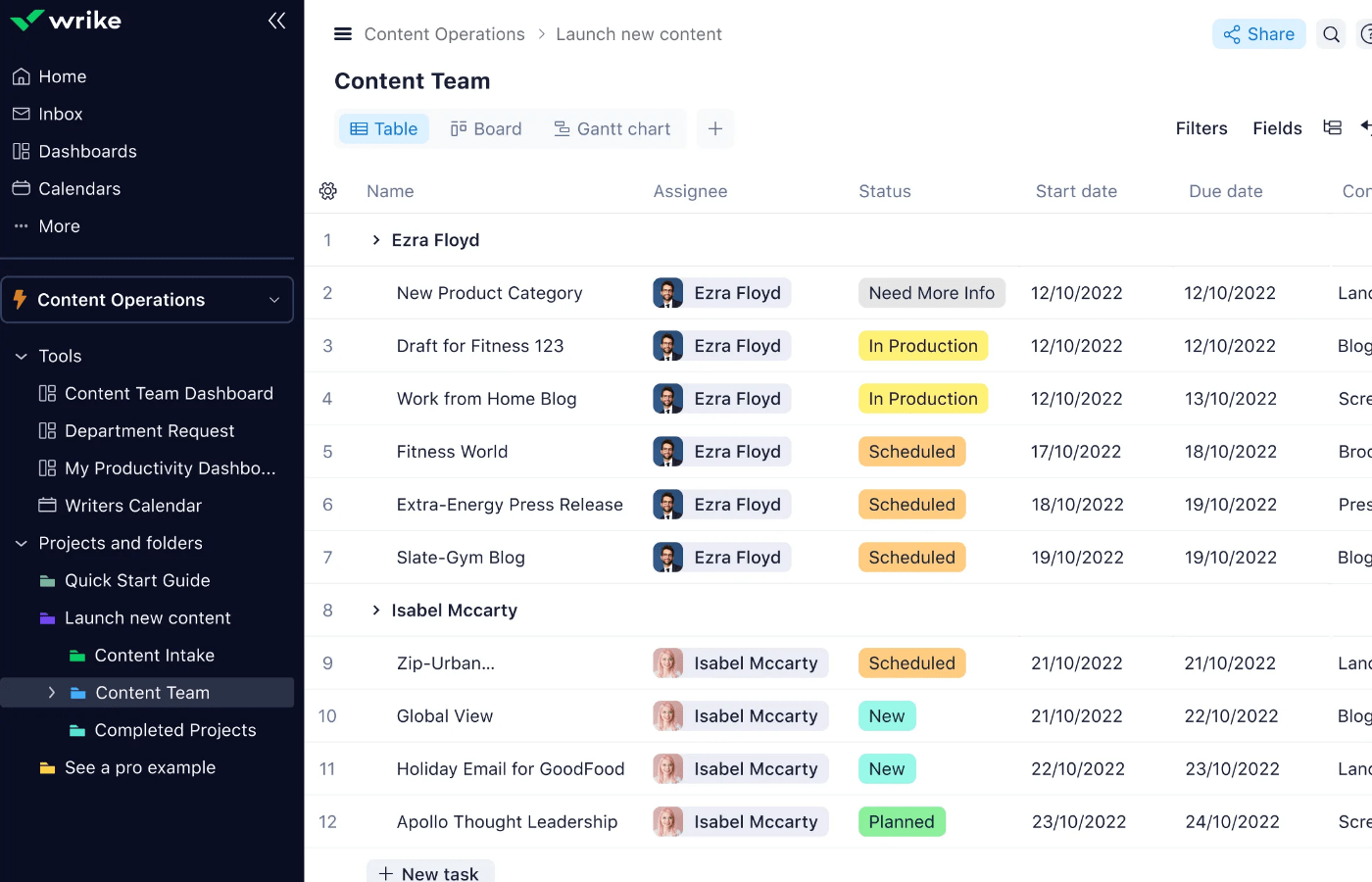Switch to the Gantt chart tab

click(612, 128)
